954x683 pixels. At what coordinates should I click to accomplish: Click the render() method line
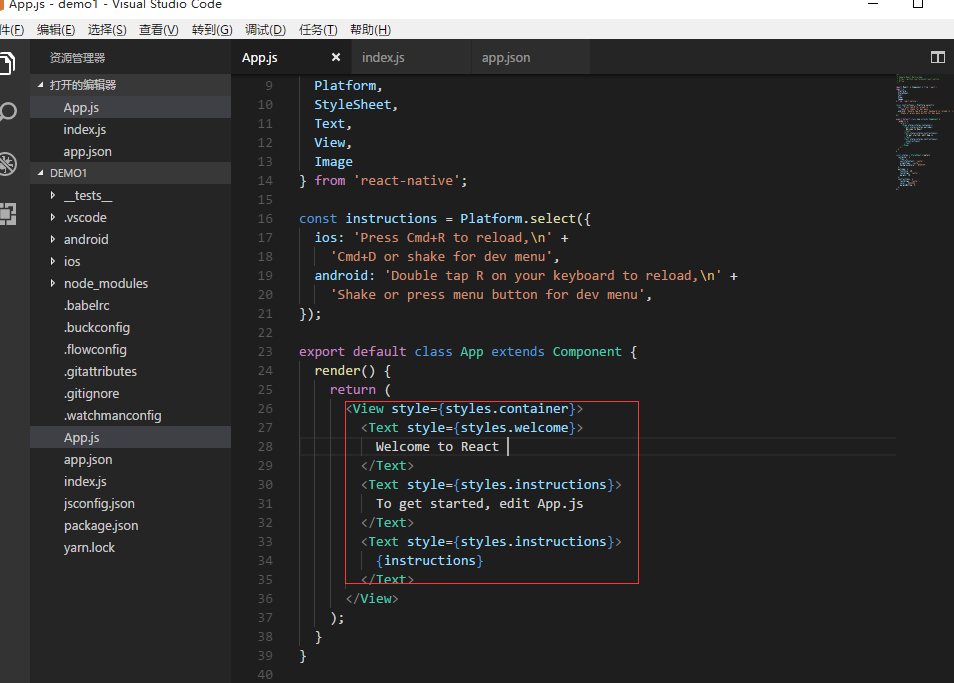352,370
